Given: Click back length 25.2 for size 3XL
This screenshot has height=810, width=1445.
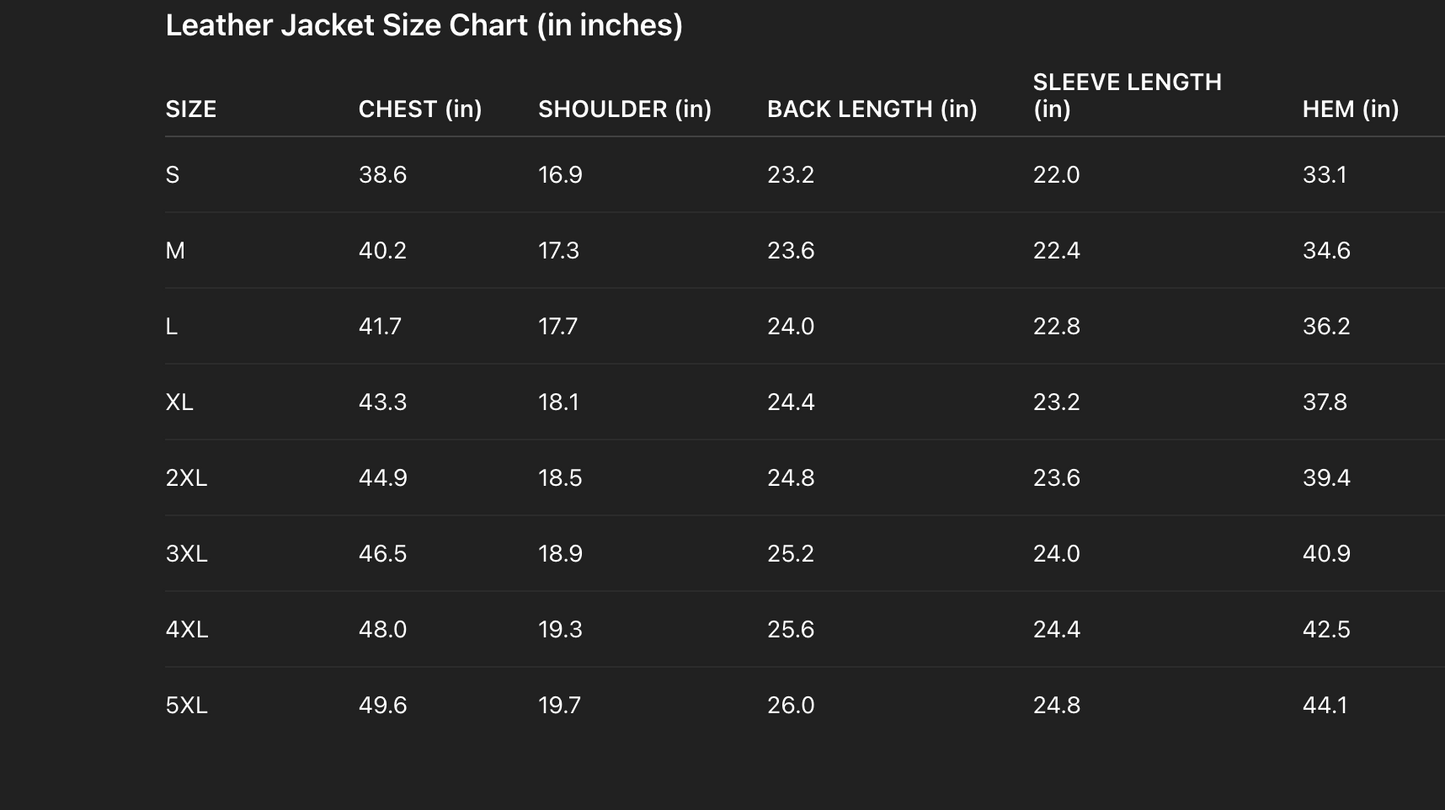Looking at the screenshot, I should coord(791,554).
